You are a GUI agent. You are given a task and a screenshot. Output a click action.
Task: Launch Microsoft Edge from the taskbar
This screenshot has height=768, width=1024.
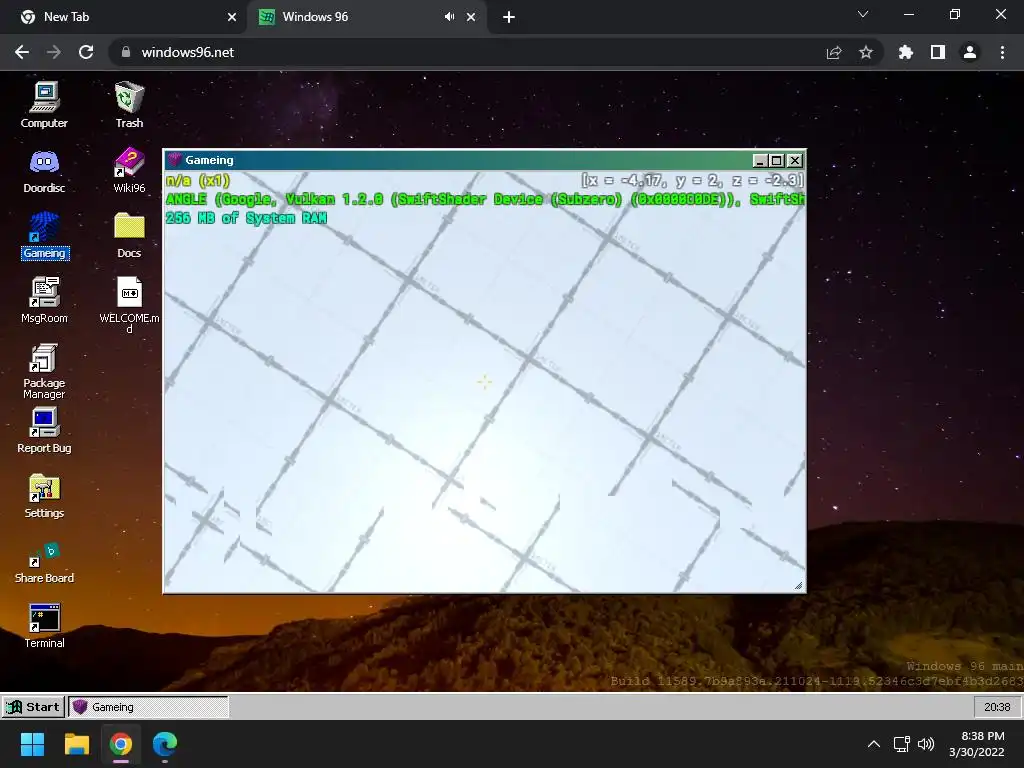(165, 744)
